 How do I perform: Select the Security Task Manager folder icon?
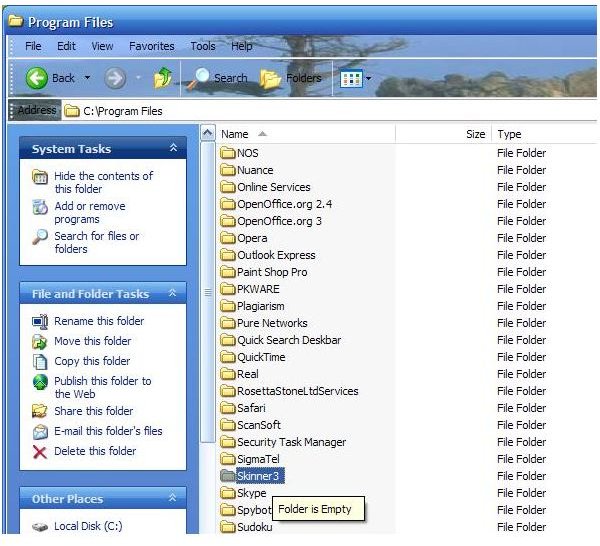pyautogui.click(x=228, y=442)
